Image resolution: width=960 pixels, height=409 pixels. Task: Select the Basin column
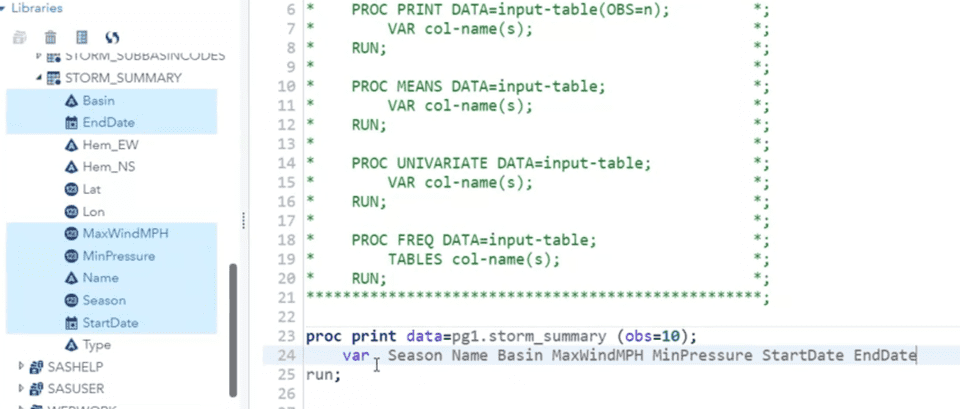[98, 101]
